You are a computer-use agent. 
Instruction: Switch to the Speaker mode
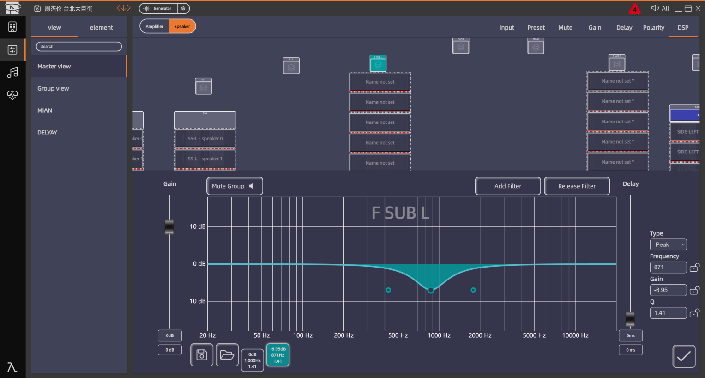182,27
